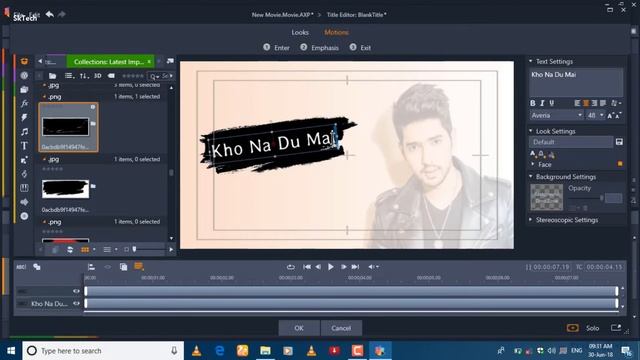Image resolution: width=640 pixels, height=360 pixels.
Task: Toggle bold text formatting
Action: click(533, 103)
